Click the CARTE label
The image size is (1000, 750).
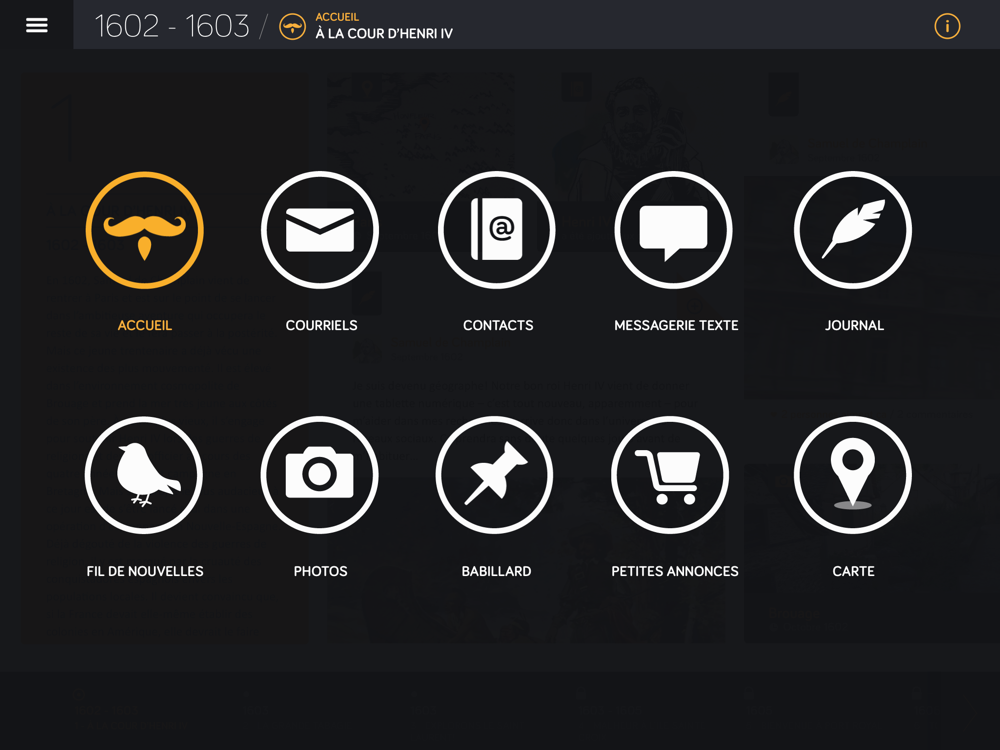click(853, 571)
